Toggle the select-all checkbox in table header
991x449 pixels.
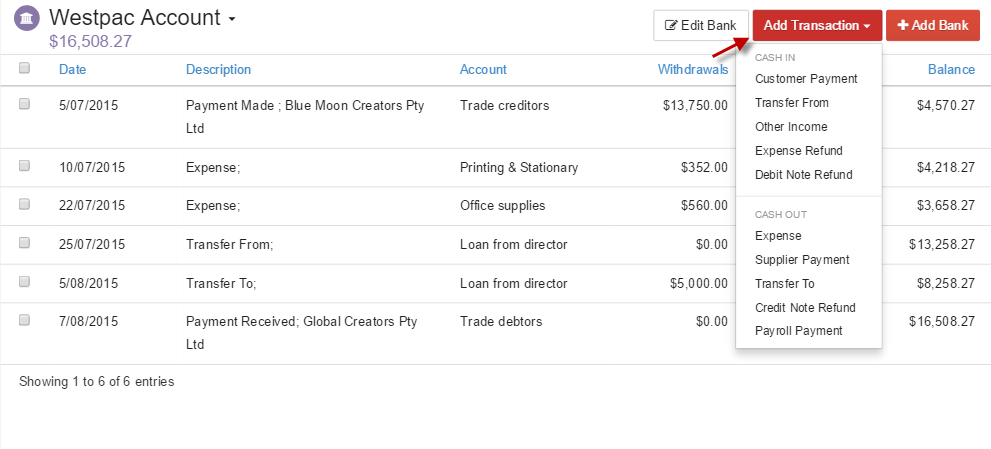pyautogui.click(x=25, y=68)
